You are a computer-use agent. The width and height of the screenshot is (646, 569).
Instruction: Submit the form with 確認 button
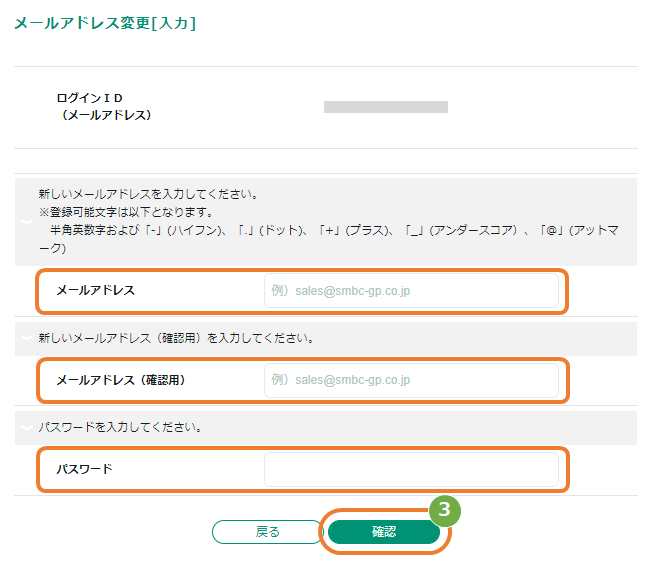(x=384, y=532)
